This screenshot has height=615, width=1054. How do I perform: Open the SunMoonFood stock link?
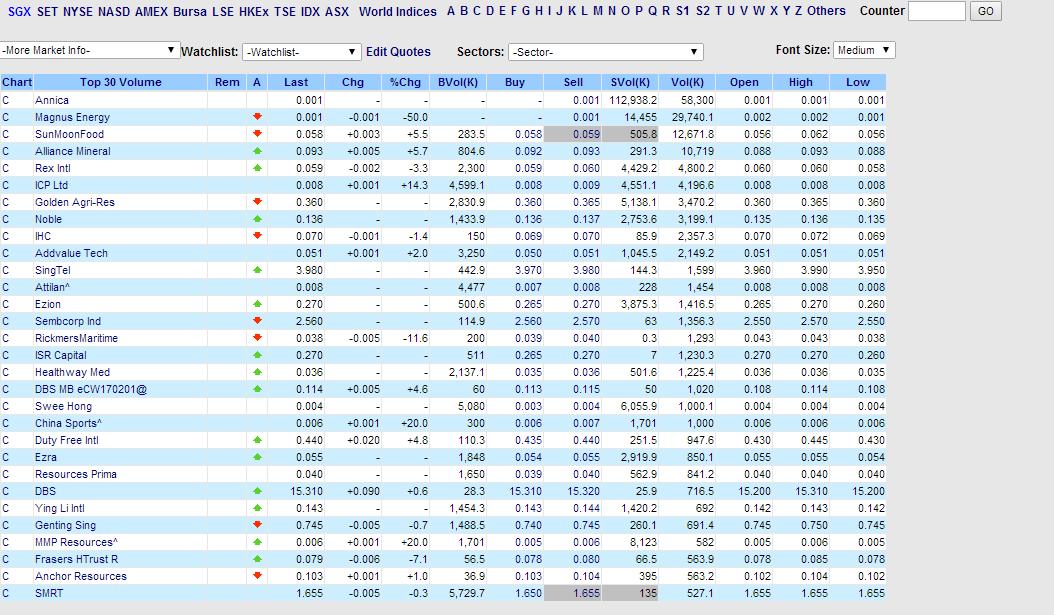coord(69,134)
